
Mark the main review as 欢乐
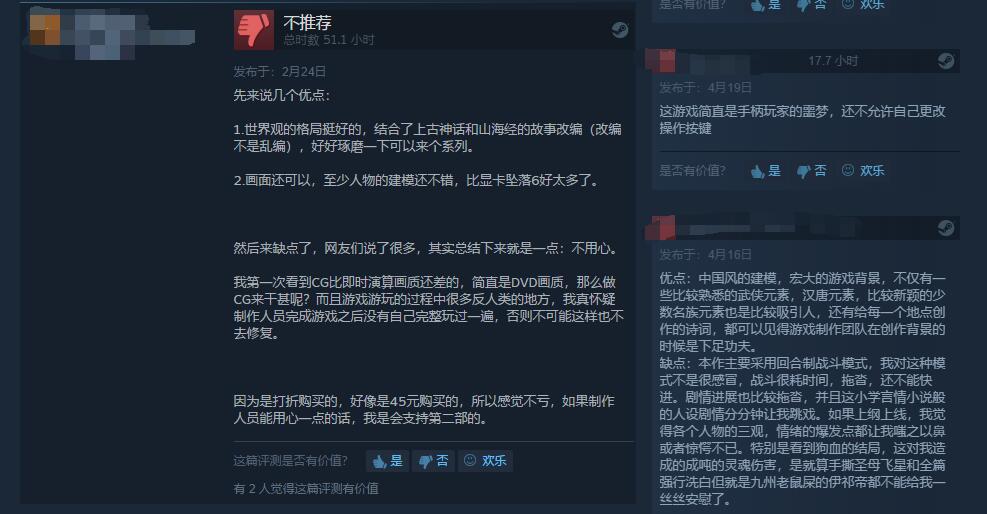coord(485,461)
